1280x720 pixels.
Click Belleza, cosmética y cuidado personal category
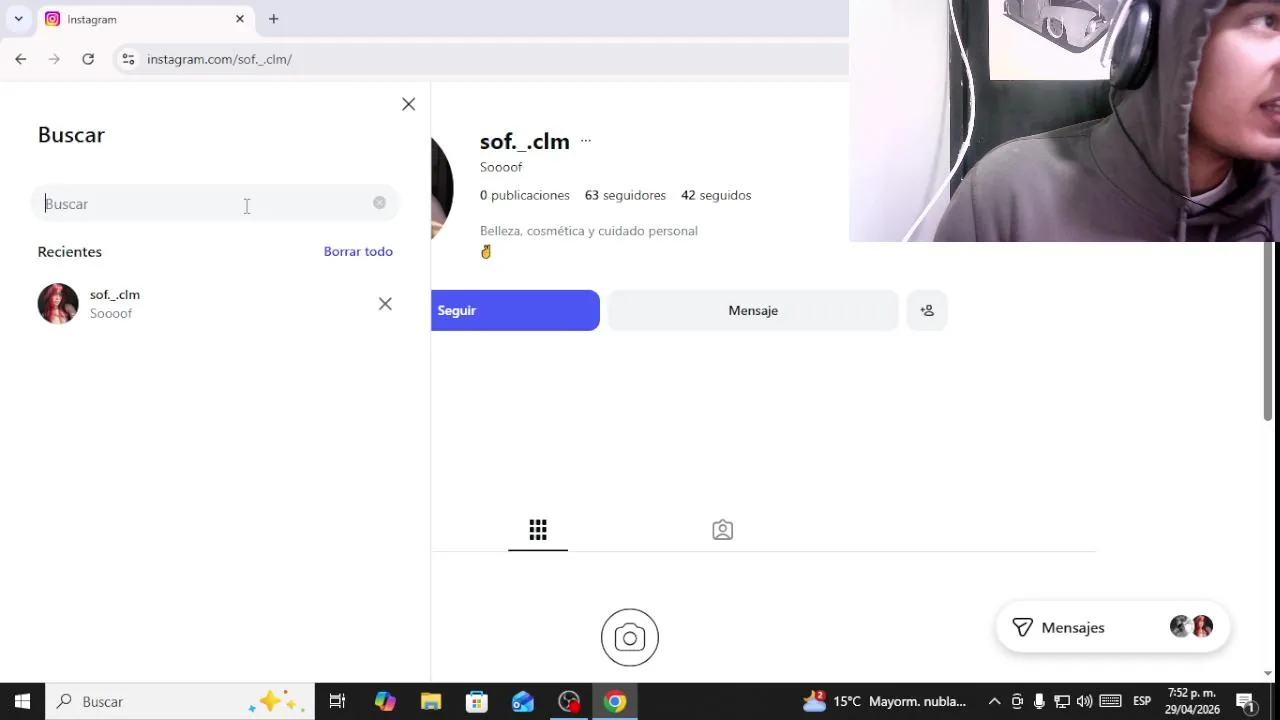tap(589, 231)
